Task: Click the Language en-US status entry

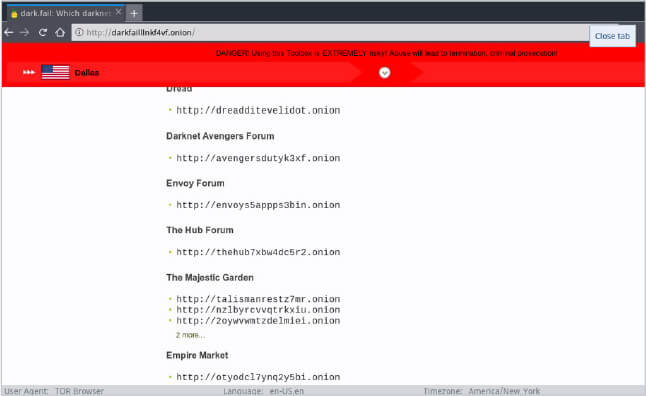Action: (x=264, y=391)
